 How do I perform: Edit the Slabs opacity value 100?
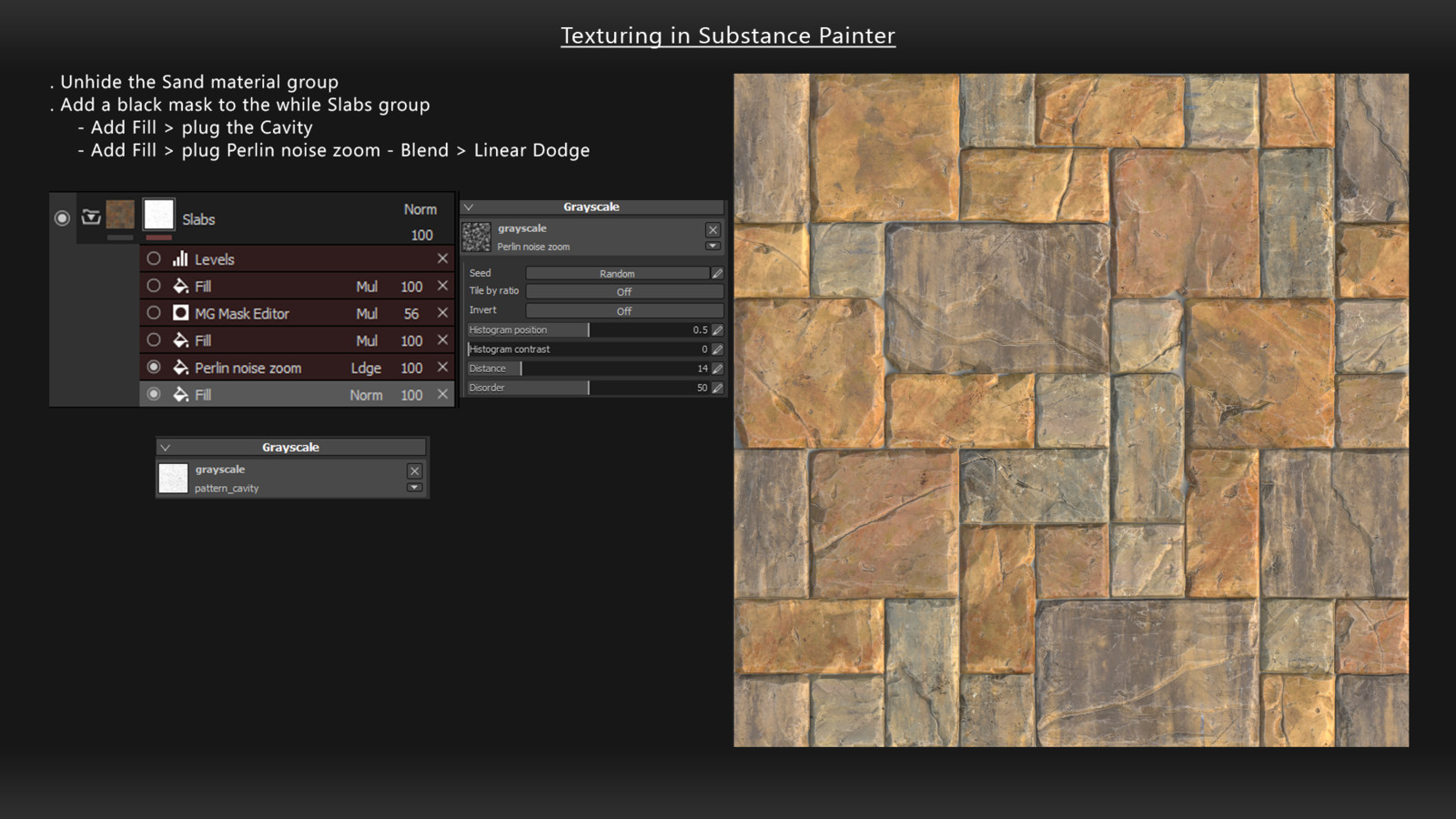421,235
